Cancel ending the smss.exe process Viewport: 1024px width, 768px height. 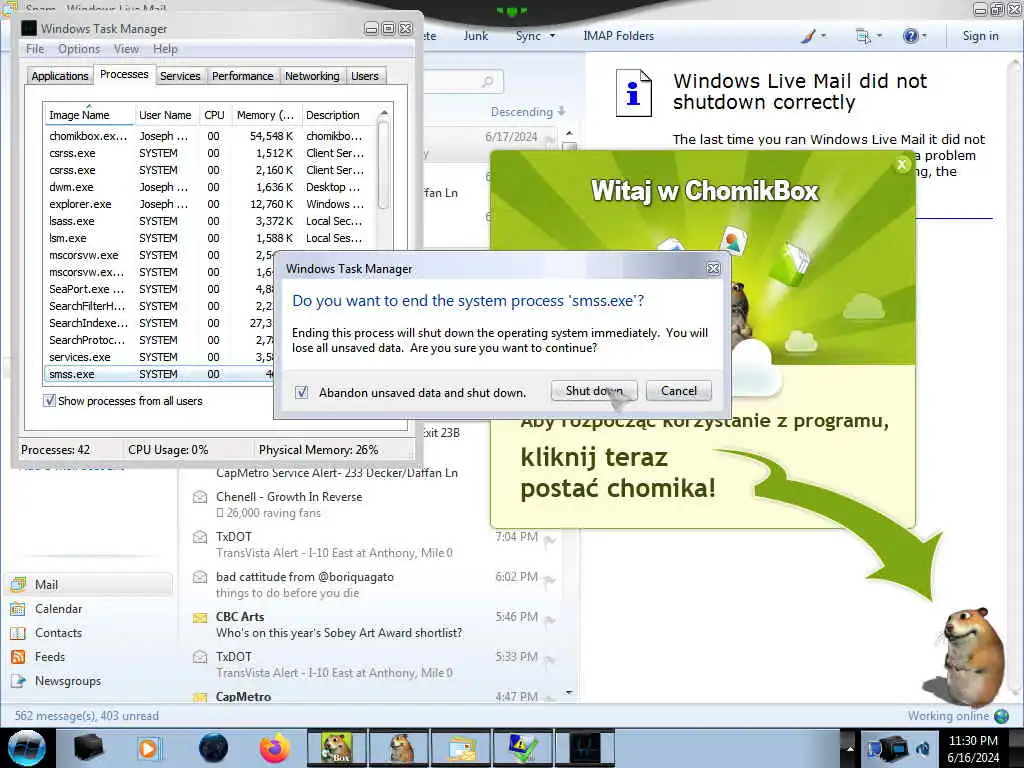[679, 391]
